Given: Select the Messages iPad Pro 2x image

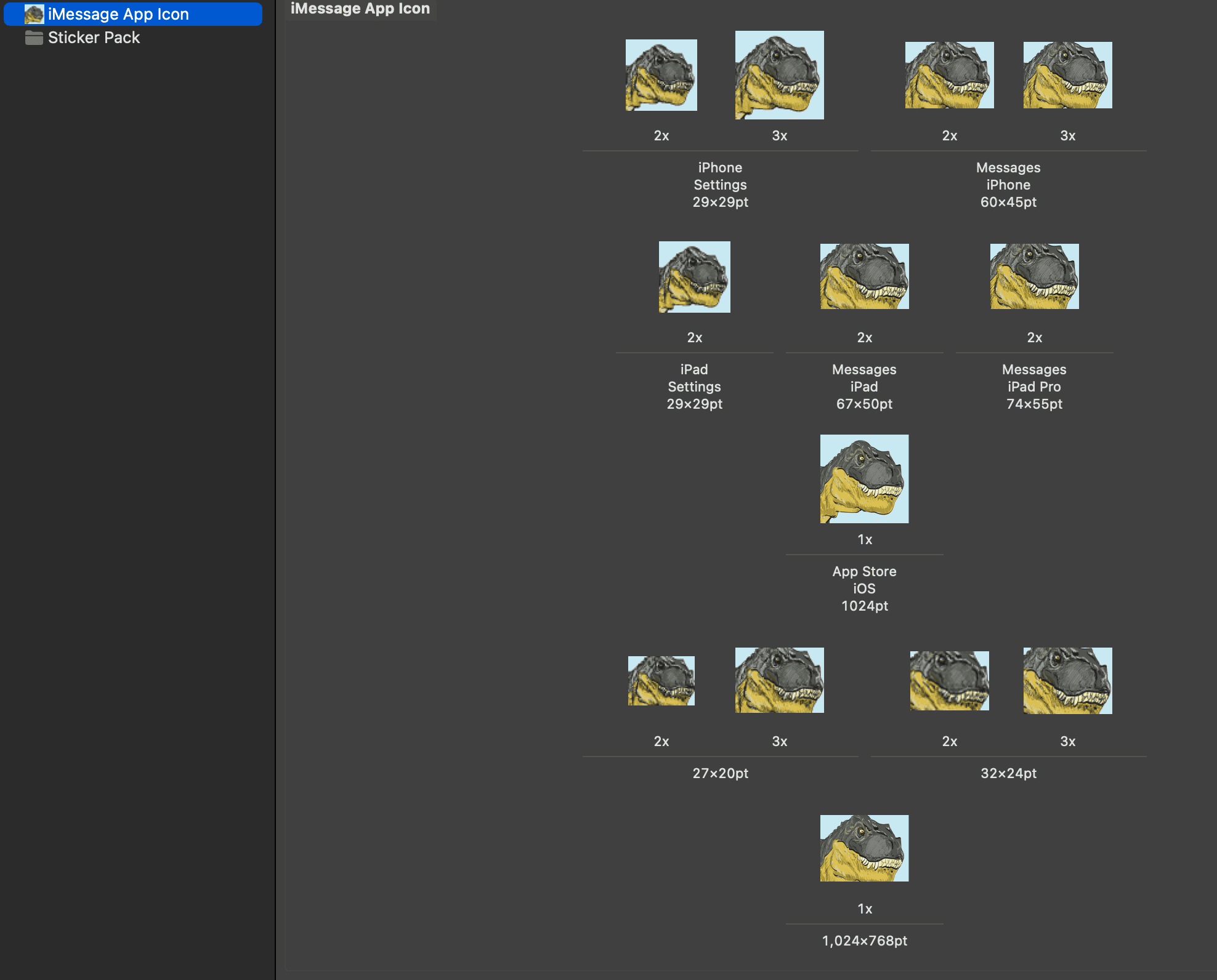Looking at the screenshot, I should click(1035, 276).
